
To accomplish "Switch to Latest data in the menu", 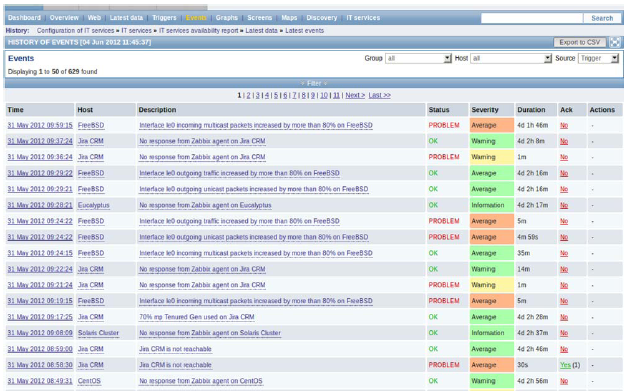I will point(126,18).
